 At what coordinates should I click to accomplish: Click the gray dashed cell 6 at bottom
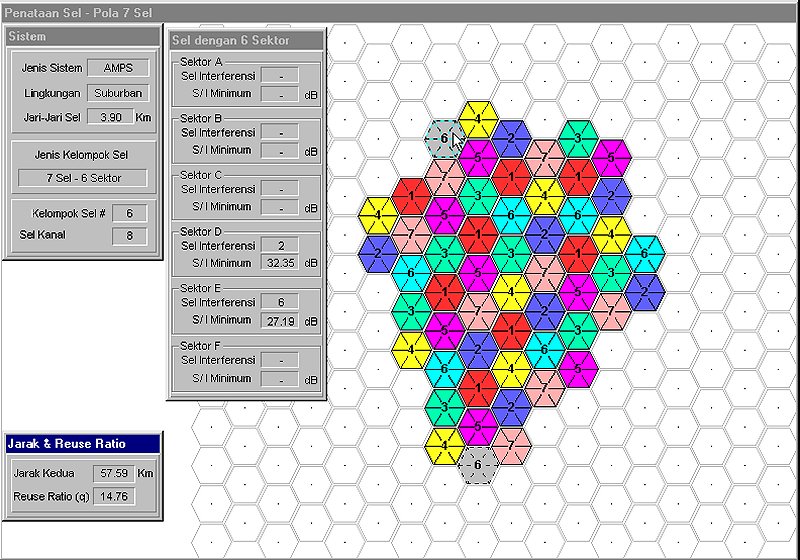[x=478, y=464]
